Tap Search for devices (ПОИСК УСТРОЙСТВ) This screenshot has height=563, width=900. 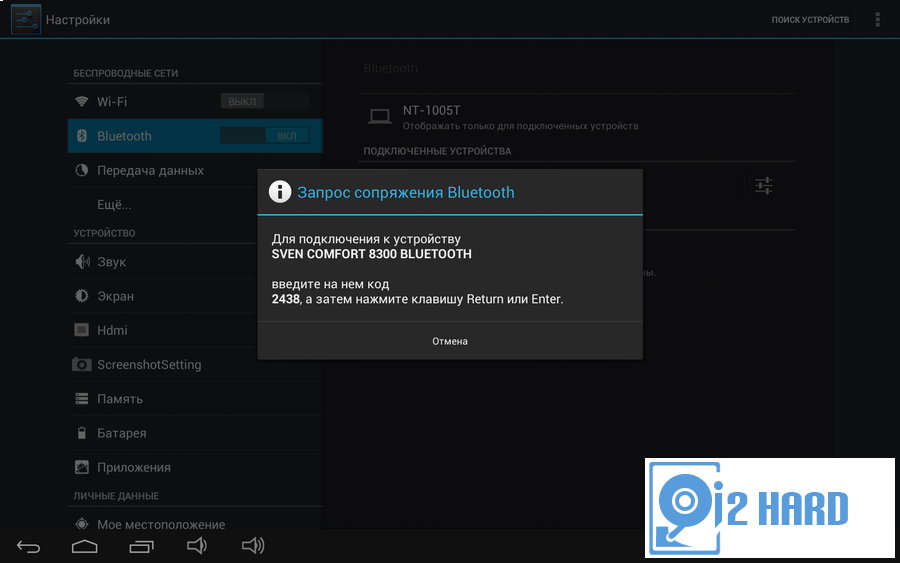click(x=810, y=20)
